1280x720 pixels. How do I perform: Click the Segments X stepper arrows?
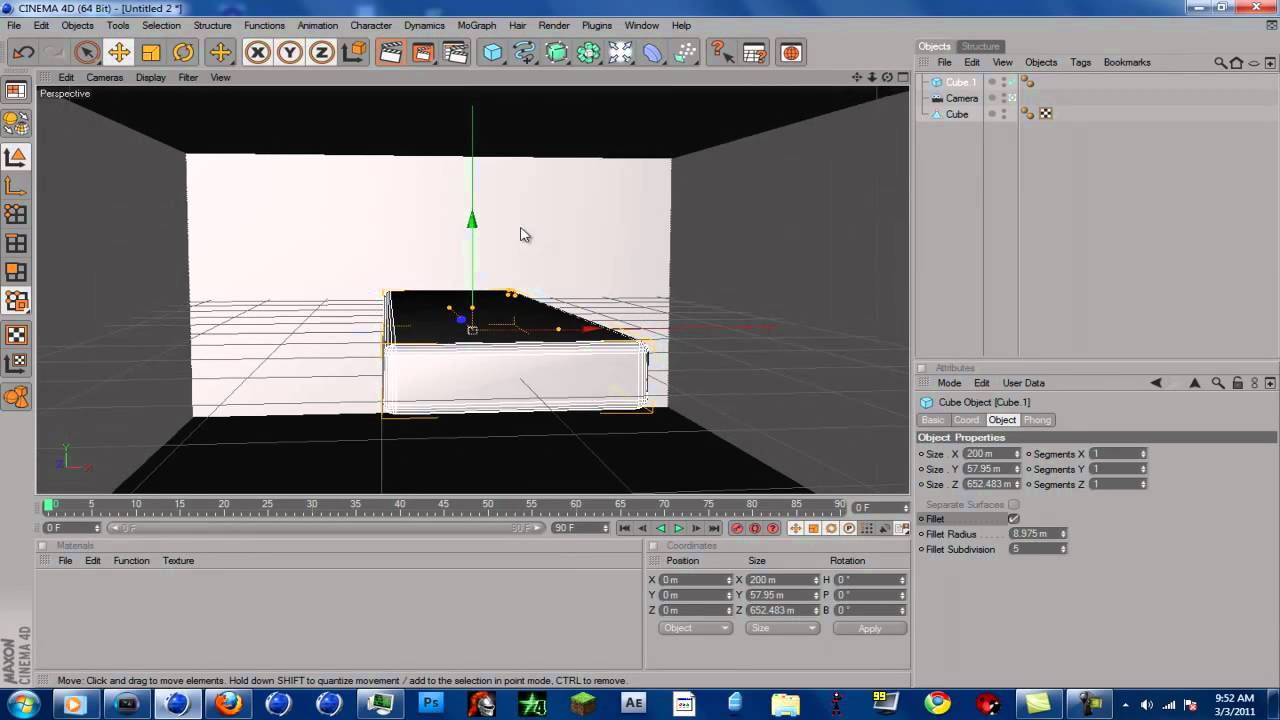click(x=1143, y=454)
